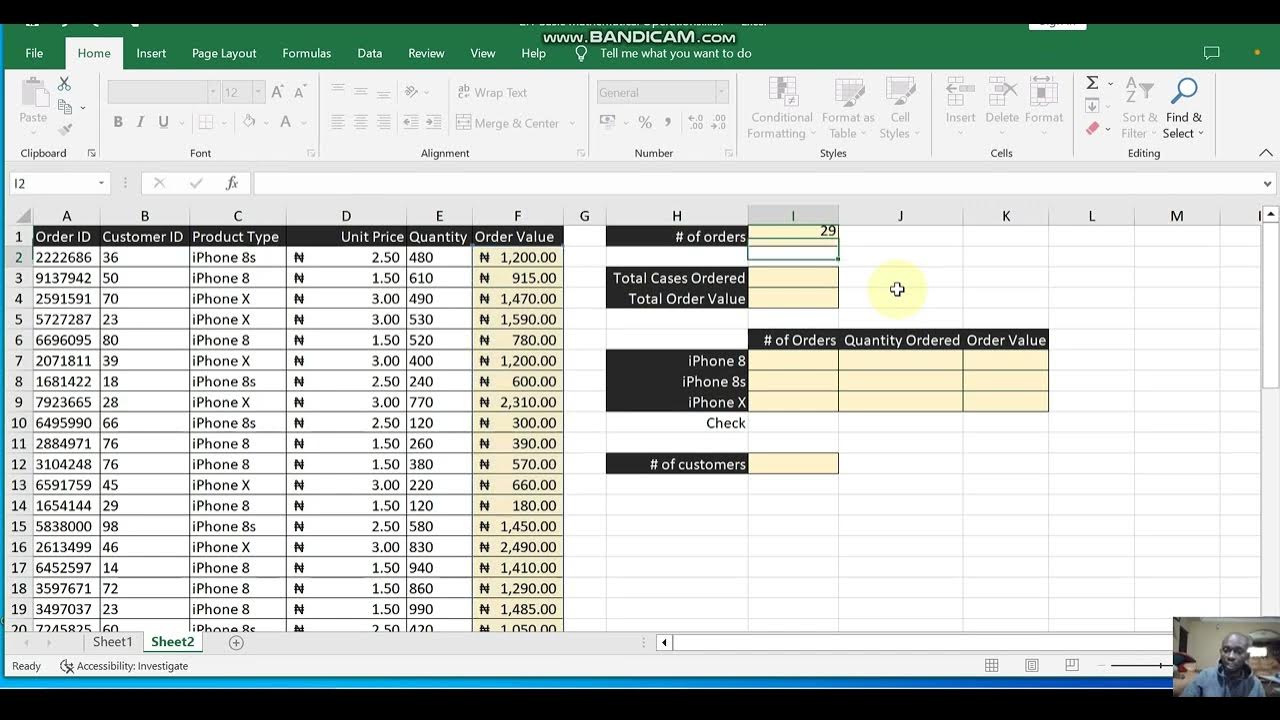Click the AutoSum sigma icon
Image resolution: width=1280 pixels, height=720 pixels.
(x=1092, y=83)
